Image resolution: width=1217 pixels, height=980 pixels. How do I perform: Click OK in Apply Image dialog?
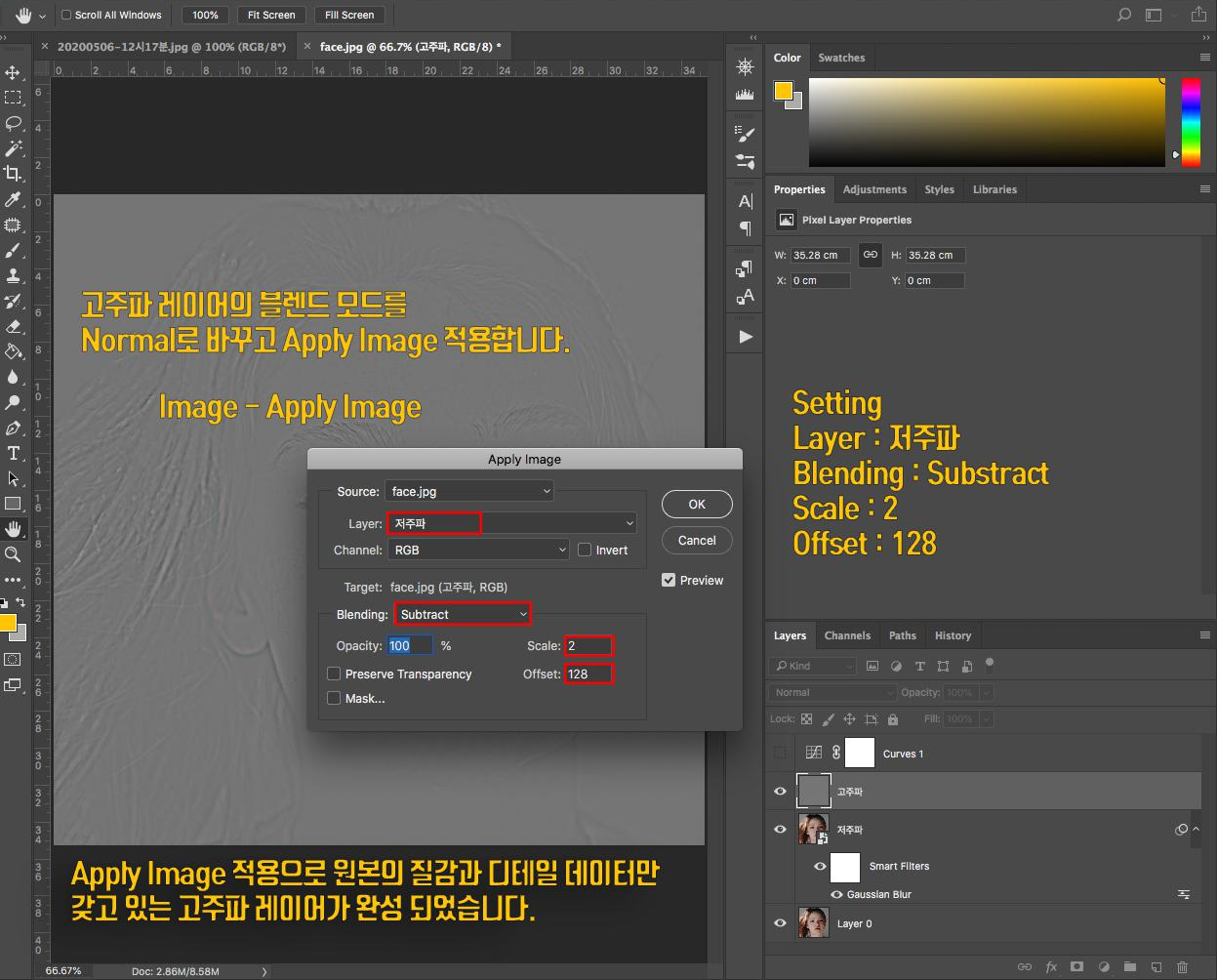pos(697,504)
